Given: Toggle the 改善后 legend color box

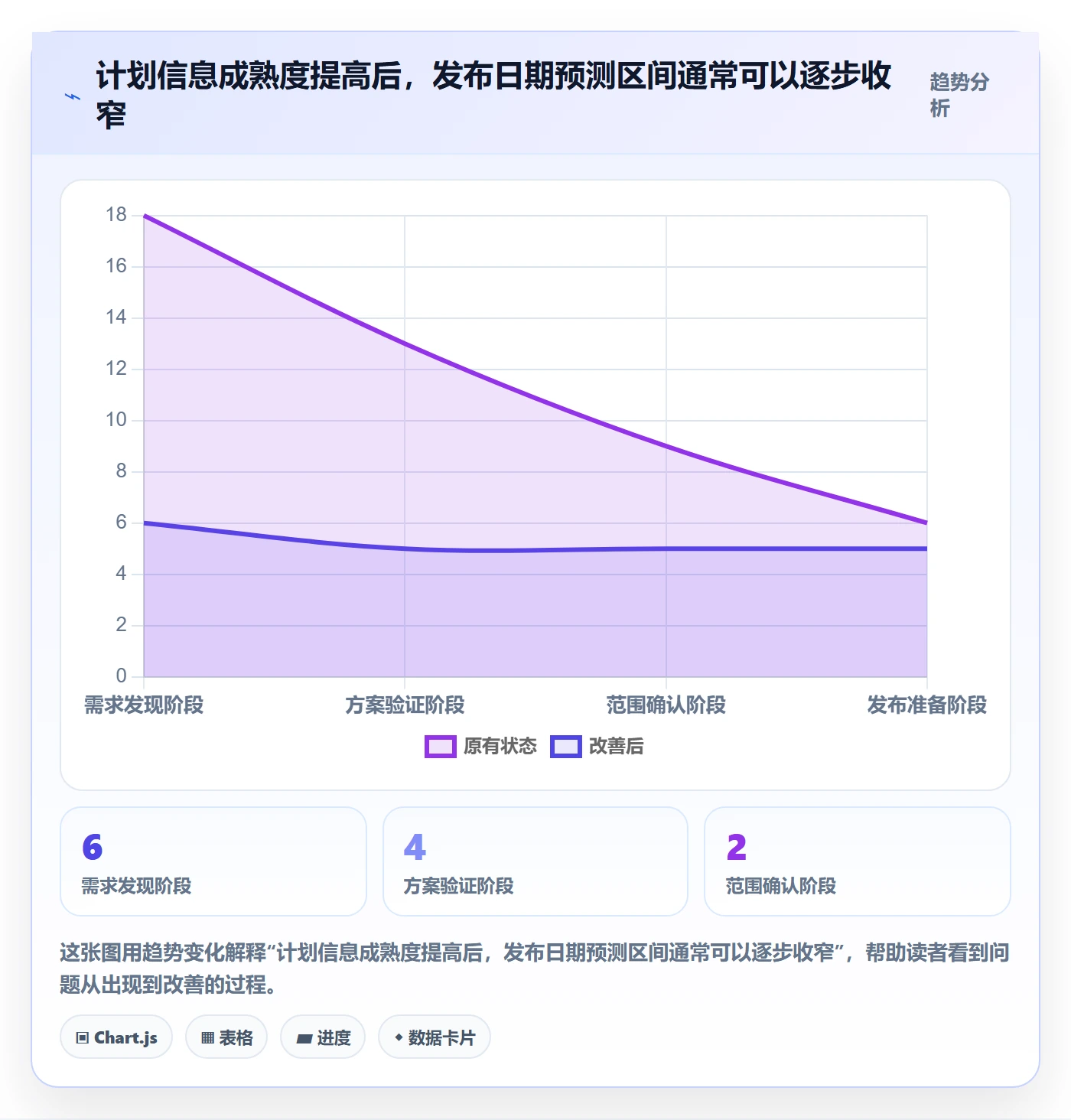Looking at the screenshot, I should pos(565,747).
